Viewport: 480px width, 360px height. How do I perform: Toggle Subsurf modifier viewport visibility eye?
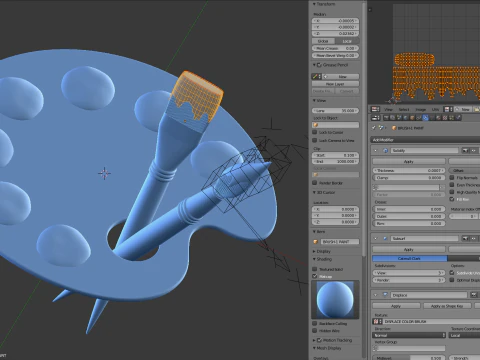[474, 239]
